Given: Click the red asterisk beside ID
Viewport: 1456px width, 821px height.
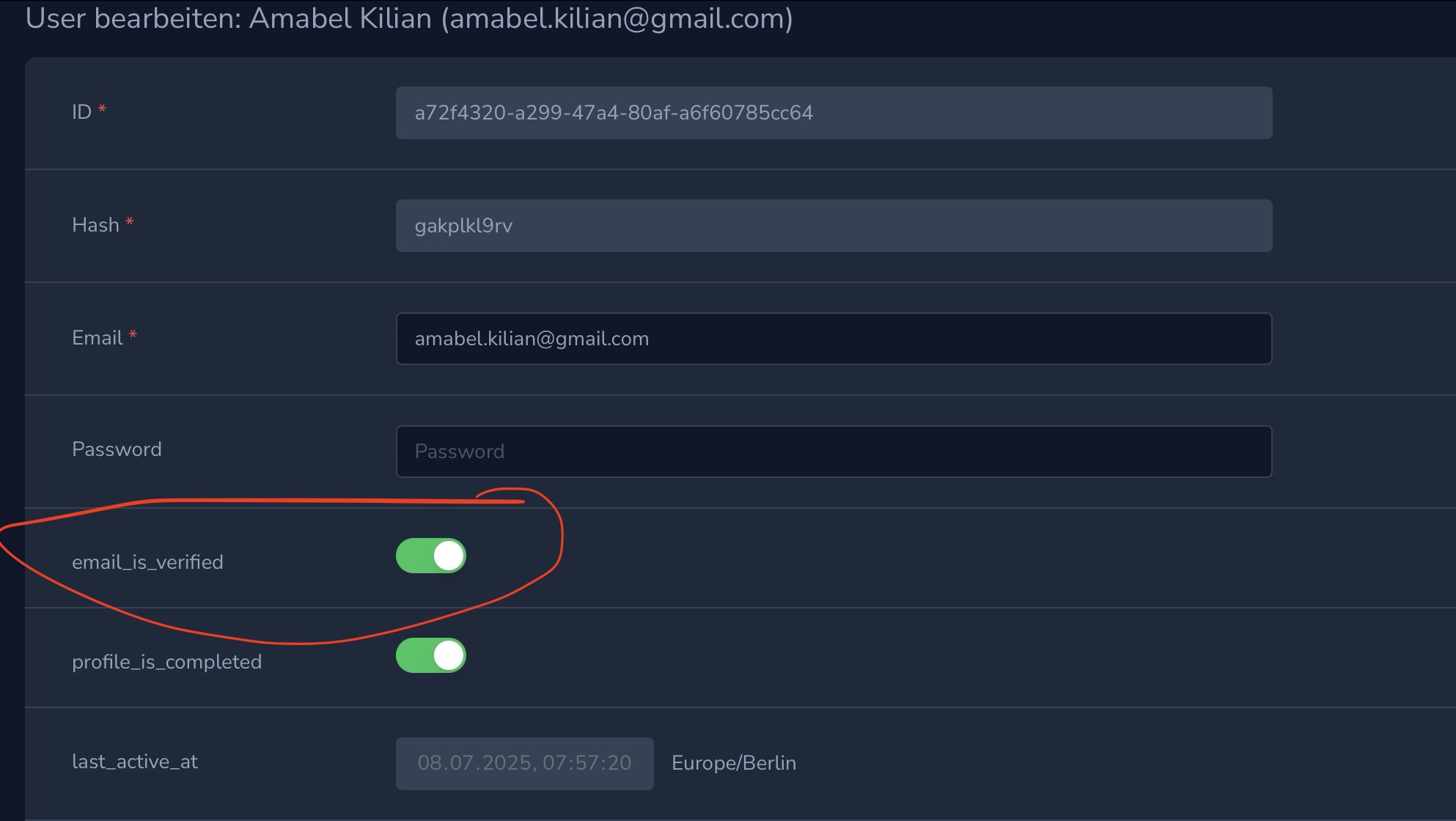Looking at the screenshot, I should [x=102, y=109].
